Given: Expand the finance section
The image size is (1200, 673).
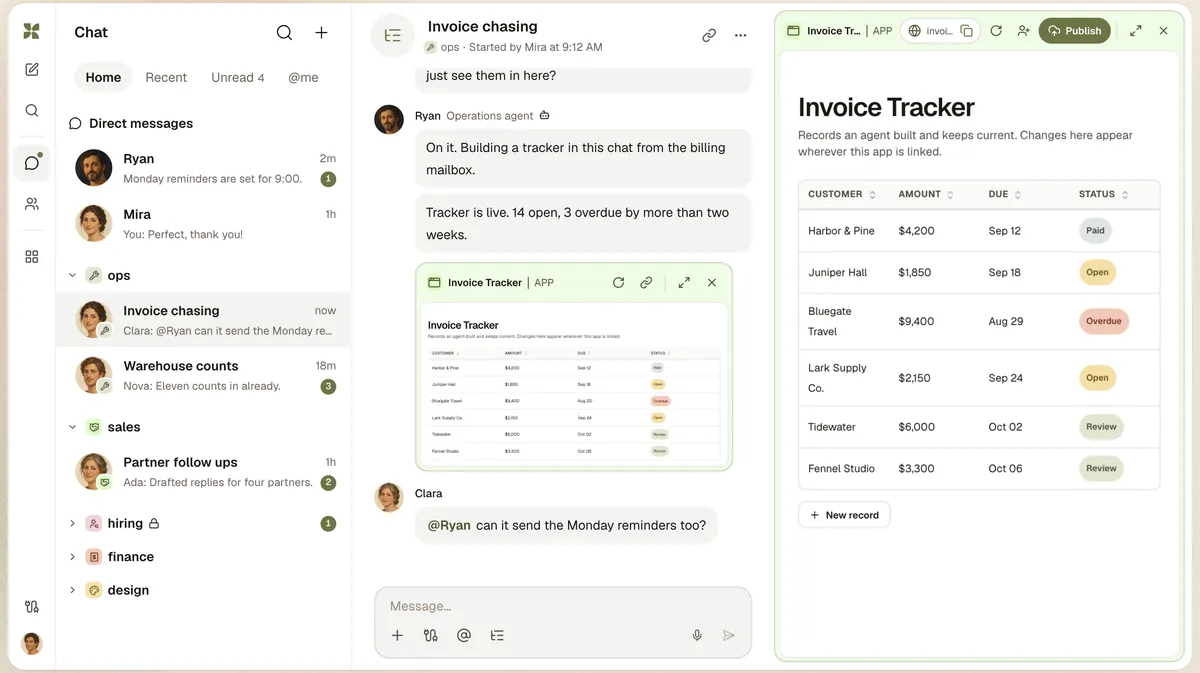Looking at the screenshot, I should (x=72, y=557).
